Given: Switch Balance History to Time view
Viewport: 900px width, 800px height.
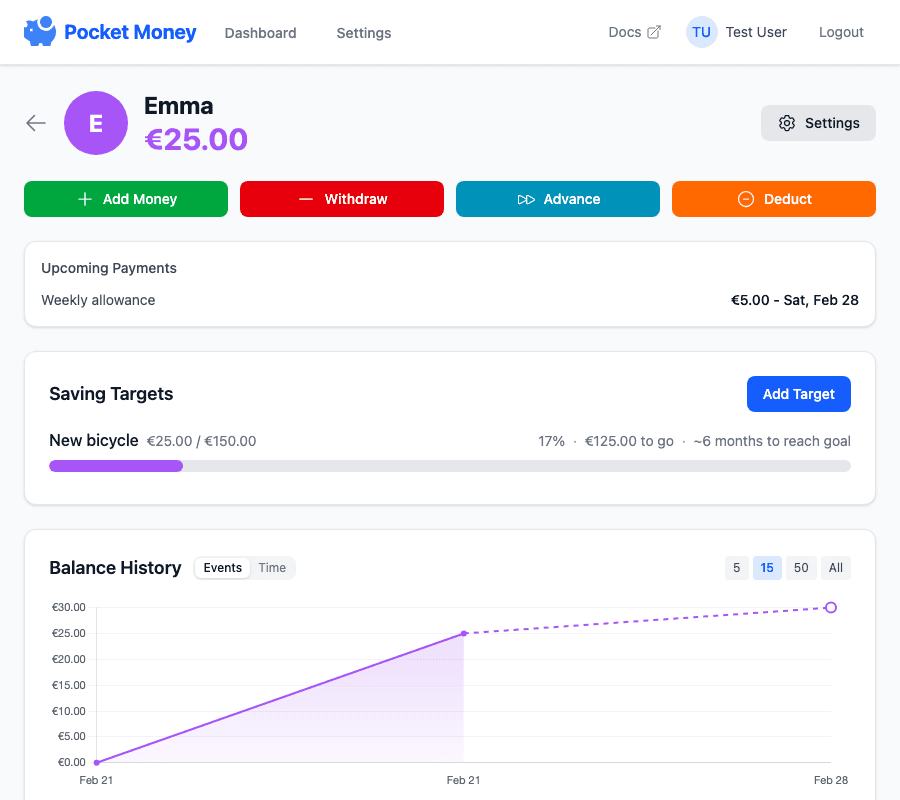Looking at the screenshot, I should coord(272,568).
